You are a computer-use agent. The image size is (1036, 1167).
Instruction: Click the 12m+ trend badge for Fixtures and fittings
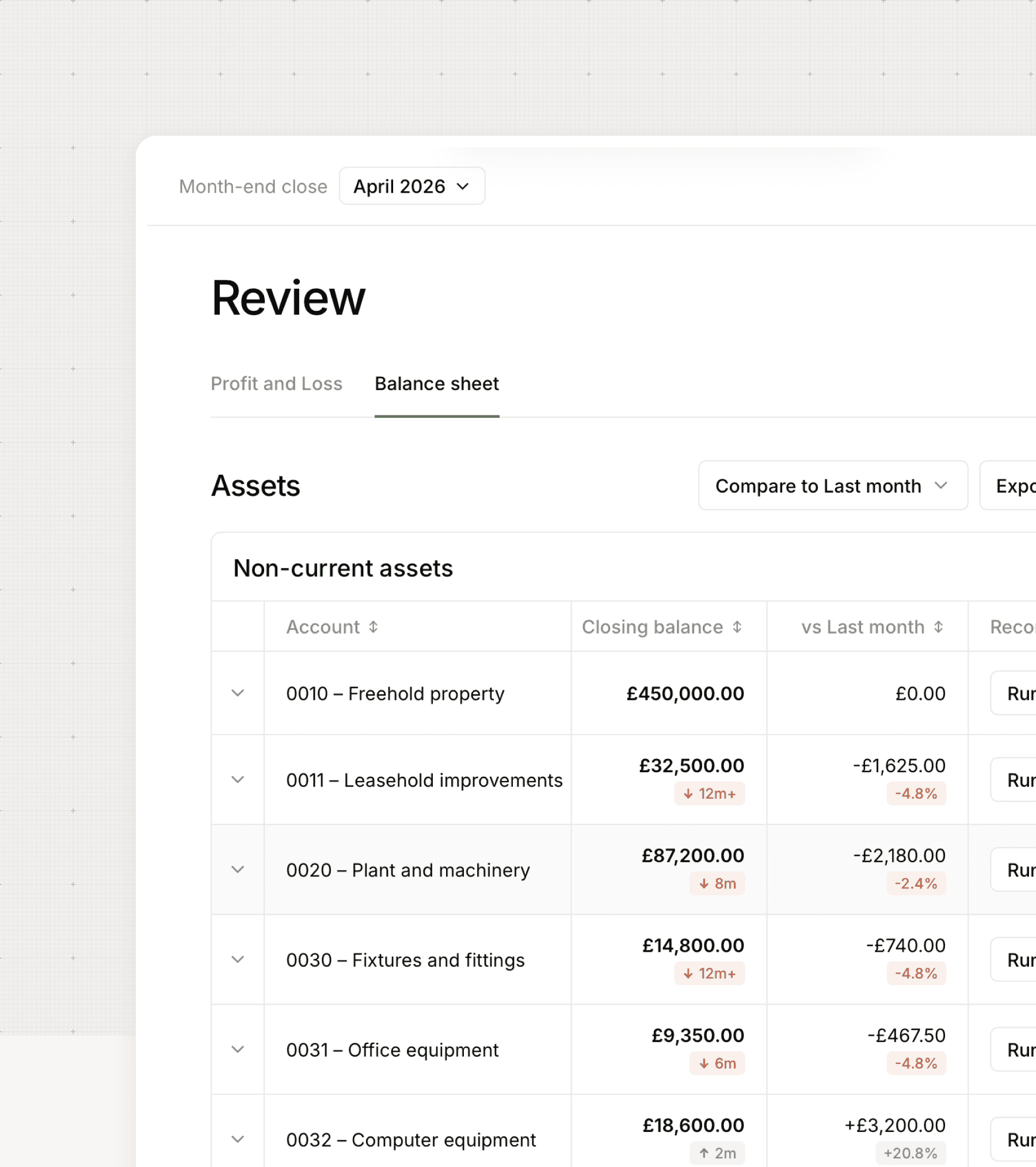710,973
